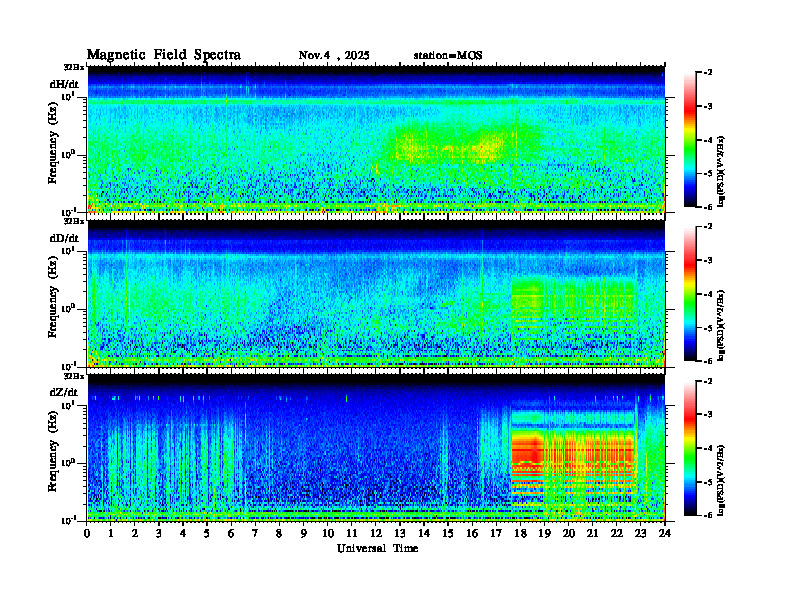This screenshot has width=792, height=612.
Task: Click hour label 5 on time axis
Action: 207,533
